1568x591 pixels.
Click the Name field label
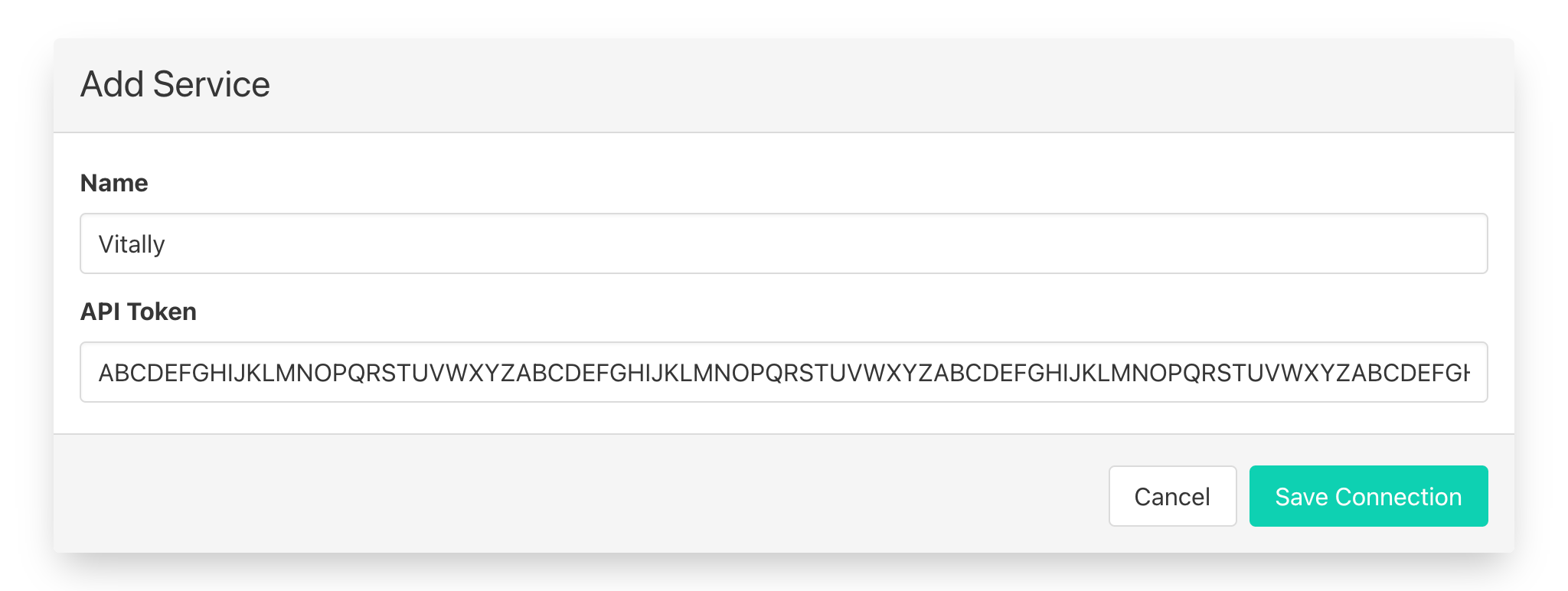tap(114, 183)
